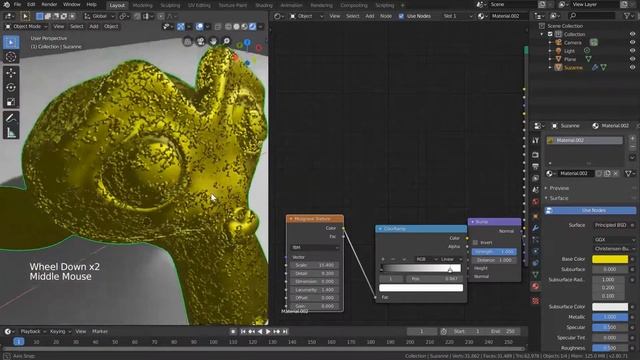Select the Suzanne object in outliner
This screenshot has width=640, height=360.
573,68
